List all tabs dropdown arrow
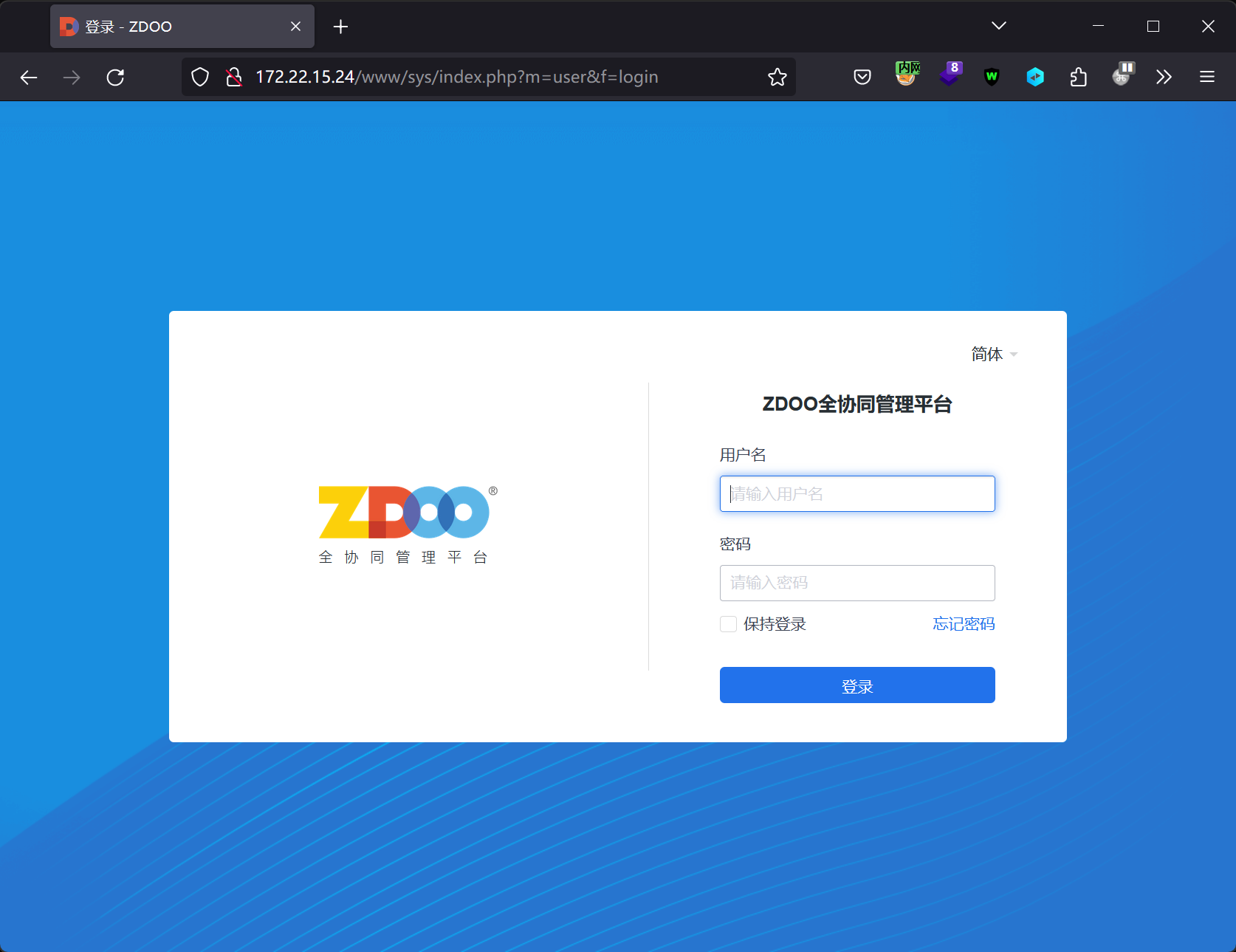Image resolution: width=1236 pixels, height=952 pixels. [x=998, y=26]
